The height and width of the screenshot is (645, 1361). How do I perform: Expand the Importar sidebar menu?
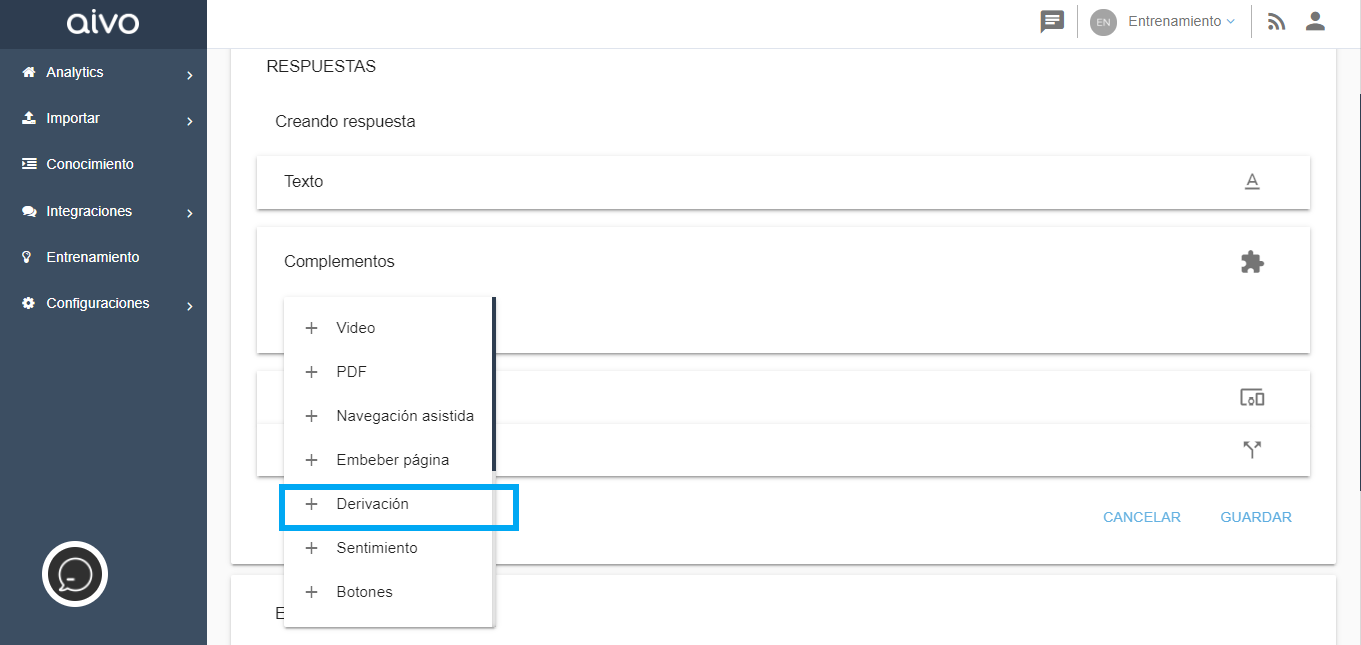pos(104,119)
